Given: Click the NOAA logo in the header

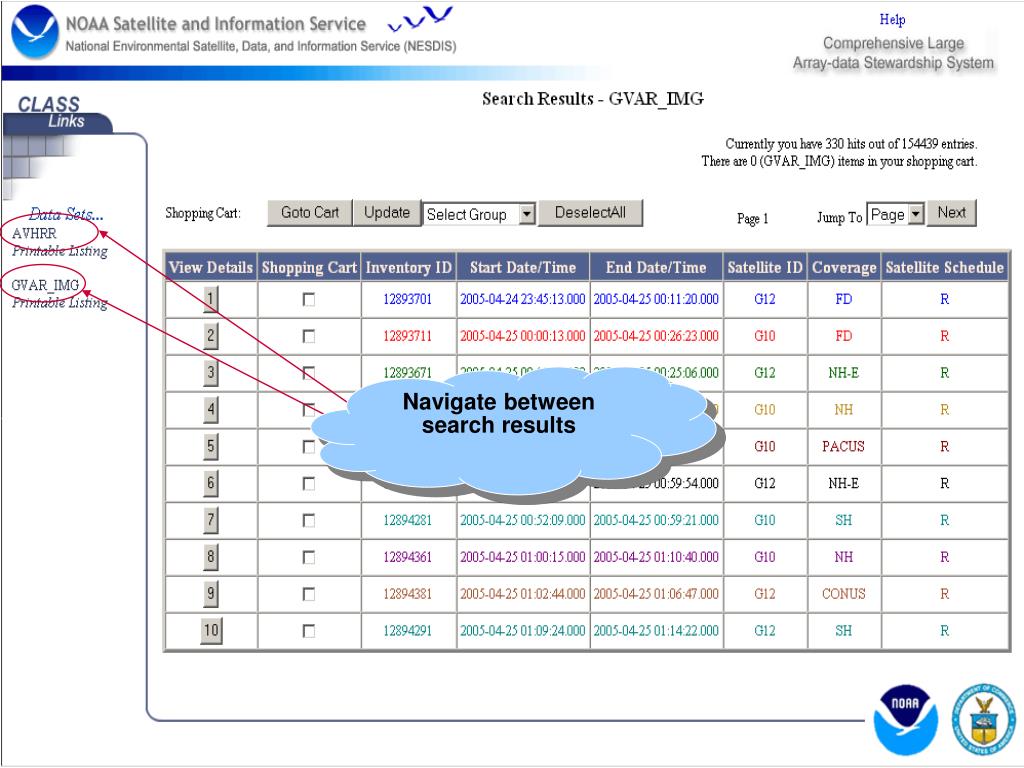Looking at the screenshot, I should tap(35, 31).
